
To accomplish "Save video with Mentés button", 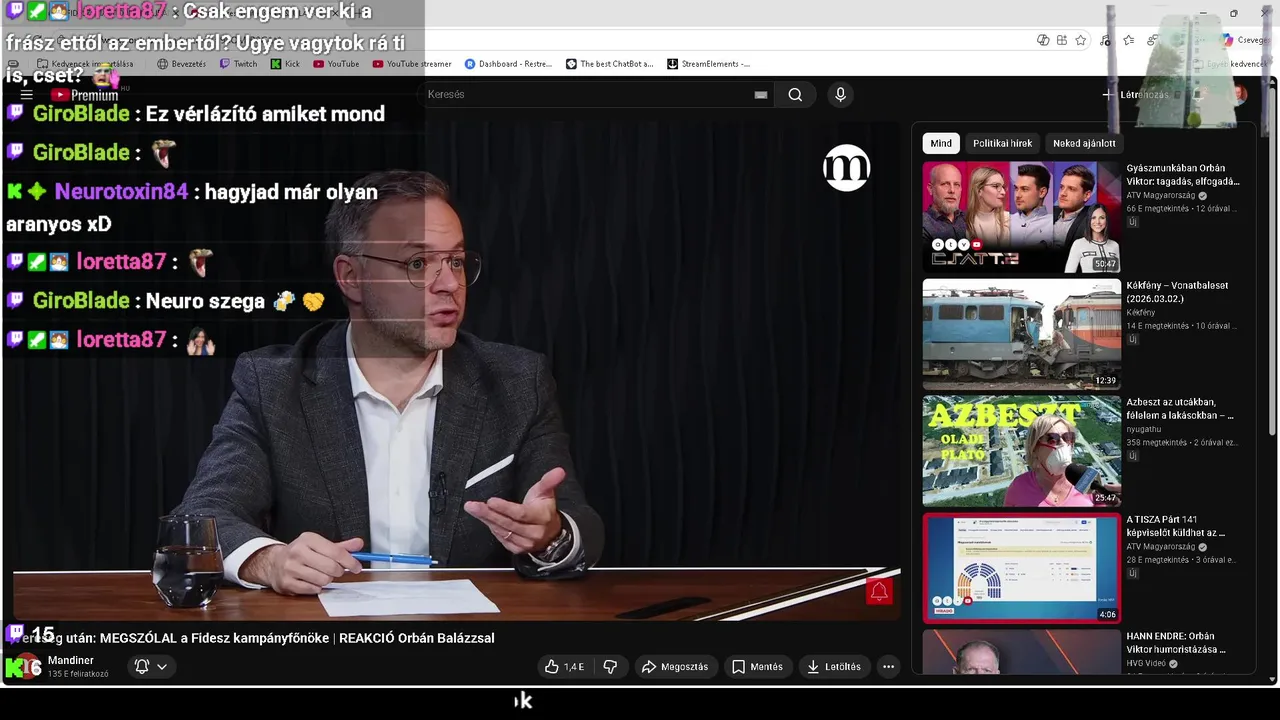I will [x=757, y=667].
